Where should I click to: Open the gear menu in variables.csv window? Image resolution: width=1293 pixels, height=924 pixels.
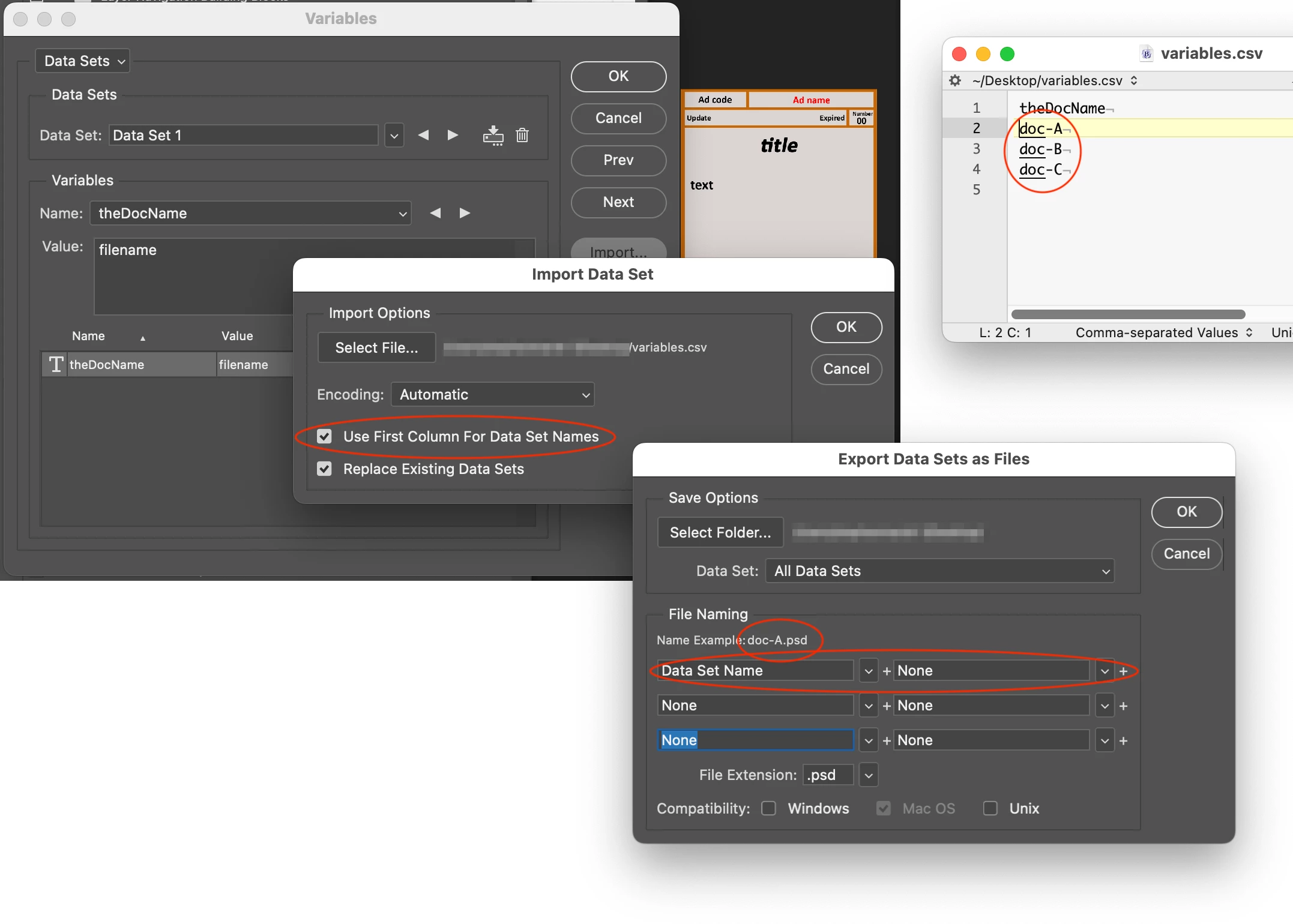[955, 80]
